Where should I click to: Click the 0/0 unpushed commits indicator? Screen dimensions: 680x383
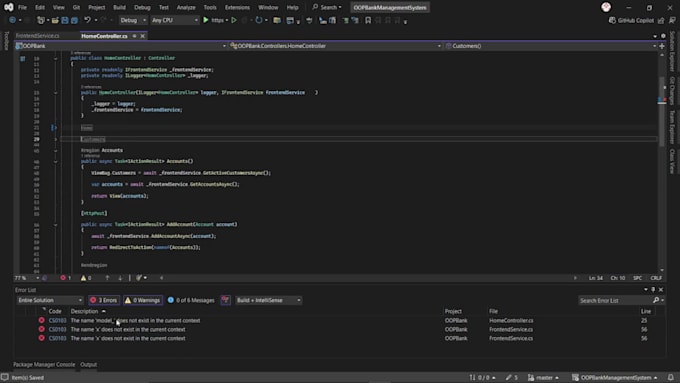pos(482,377)
